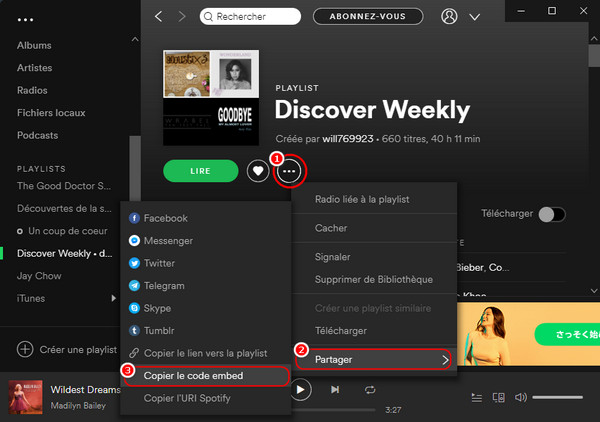Mute with the speaker volume icon
This screenshot has height=422, width=600.
tap(521, 398)
